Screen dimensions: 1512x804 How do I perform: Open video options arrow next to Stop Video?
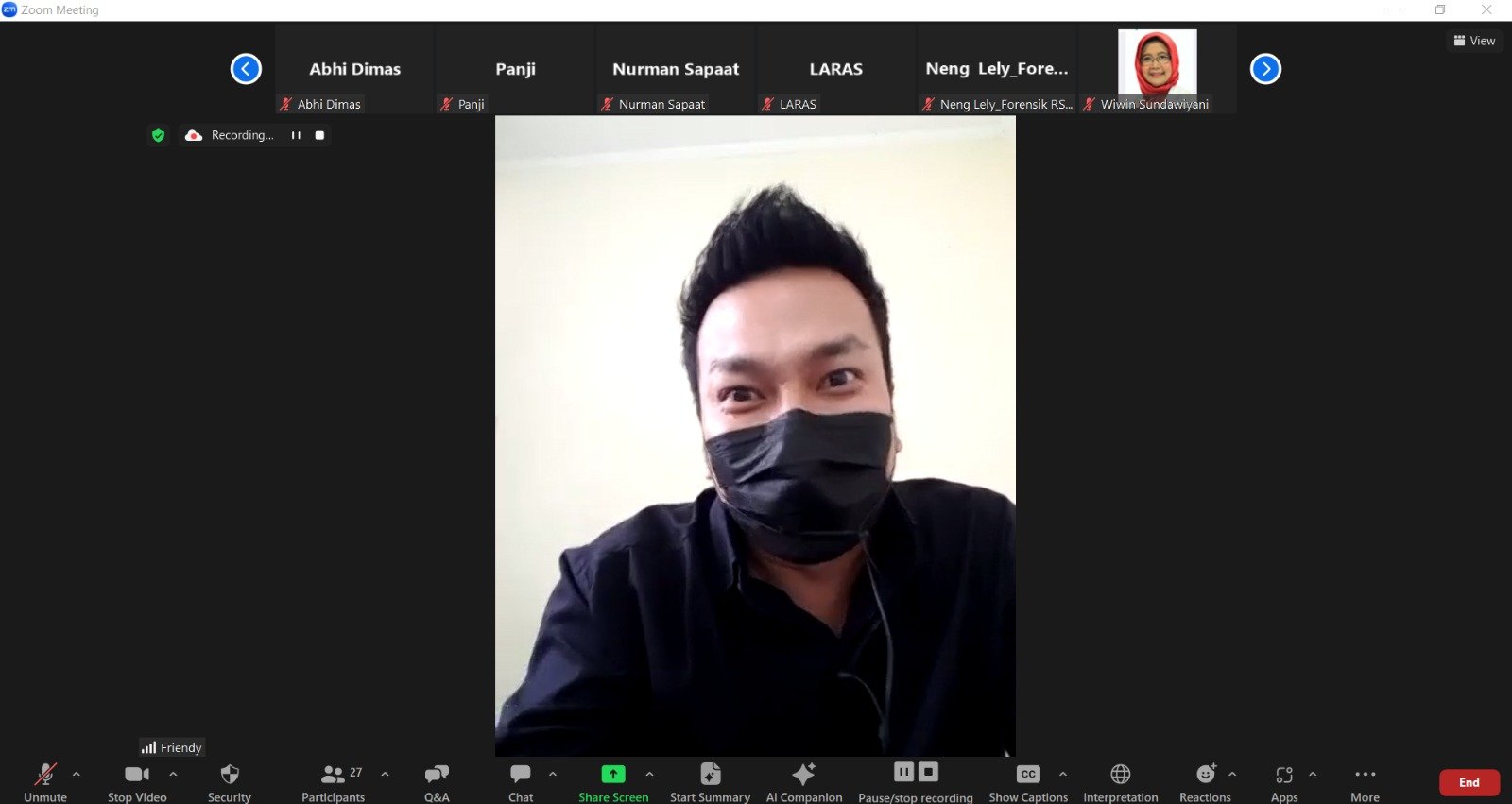pos(173,774)
